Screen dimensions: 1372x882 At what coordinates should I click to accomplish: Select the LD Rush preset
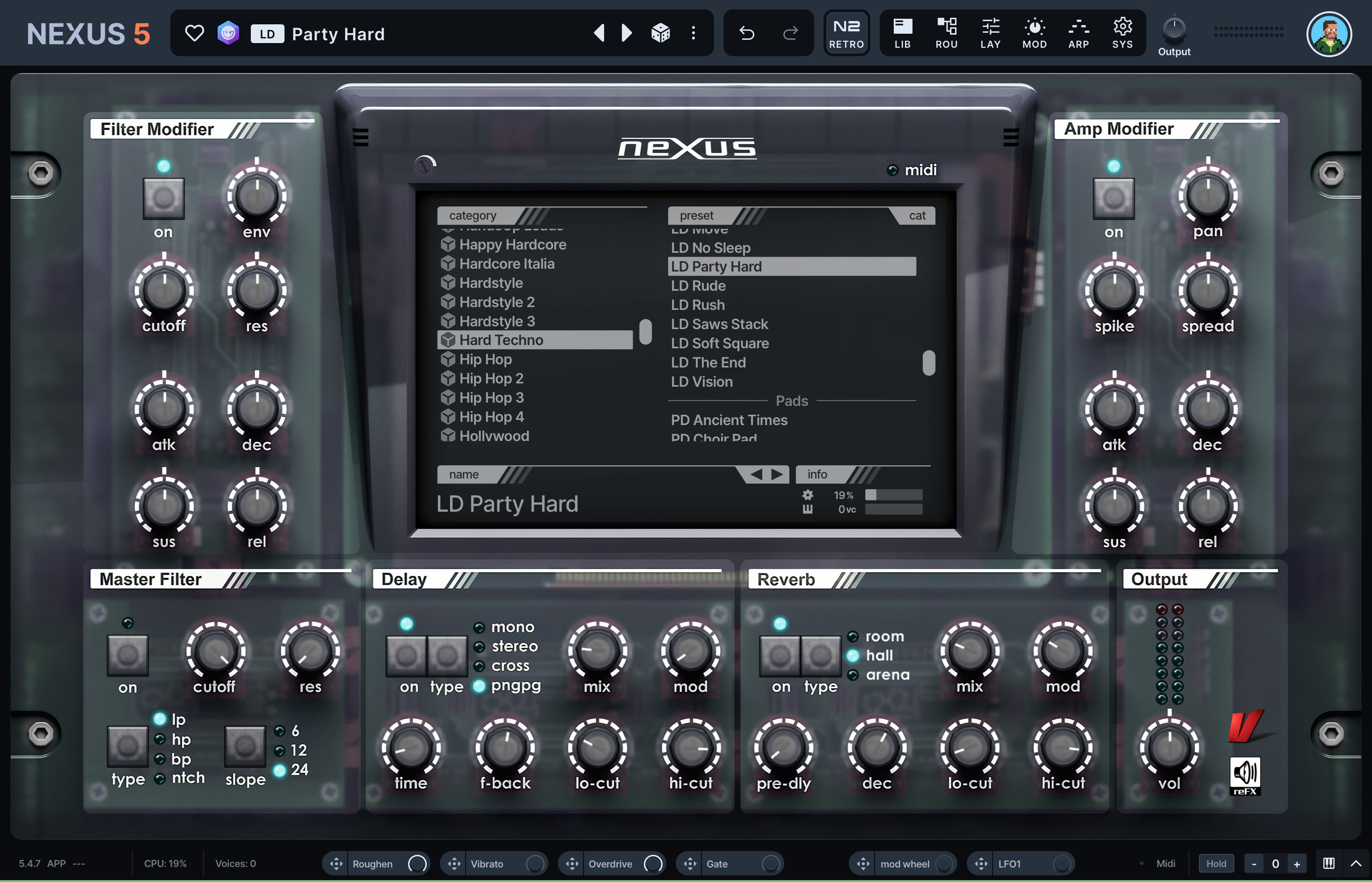[x=698, y=305]
